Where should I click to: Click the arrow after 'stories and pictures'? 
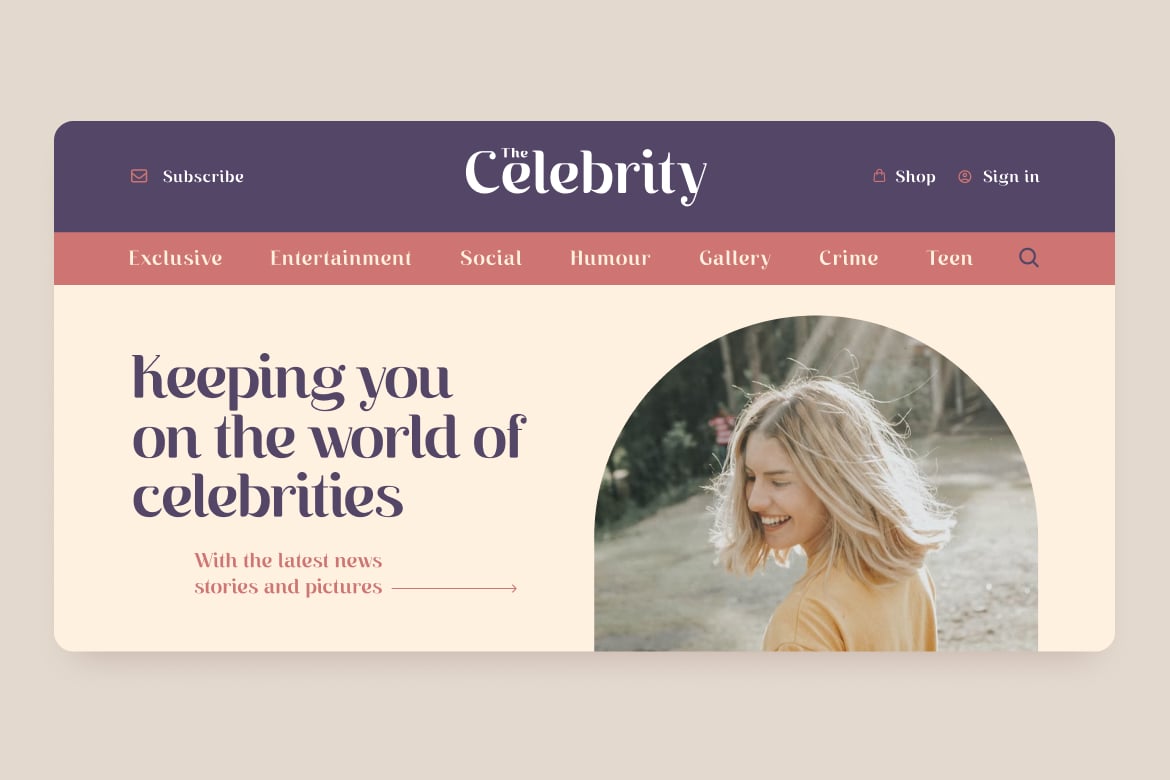coord(454,588)
